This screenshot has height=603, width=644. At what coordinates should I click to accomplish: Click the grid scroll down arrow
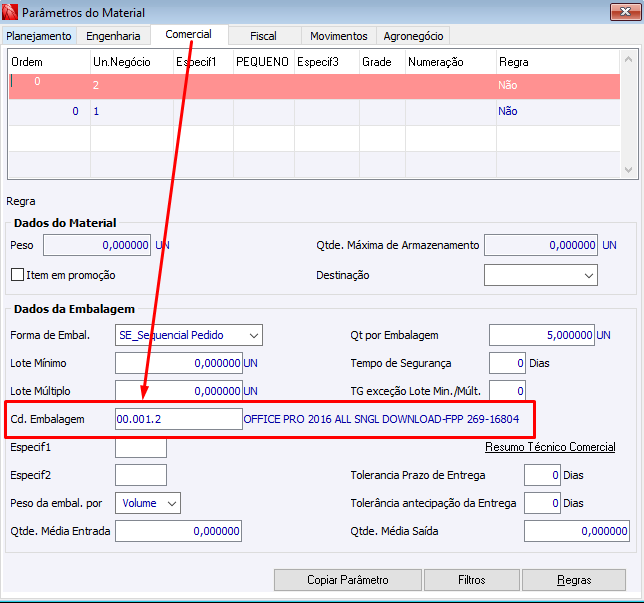(x=628, y=169)
